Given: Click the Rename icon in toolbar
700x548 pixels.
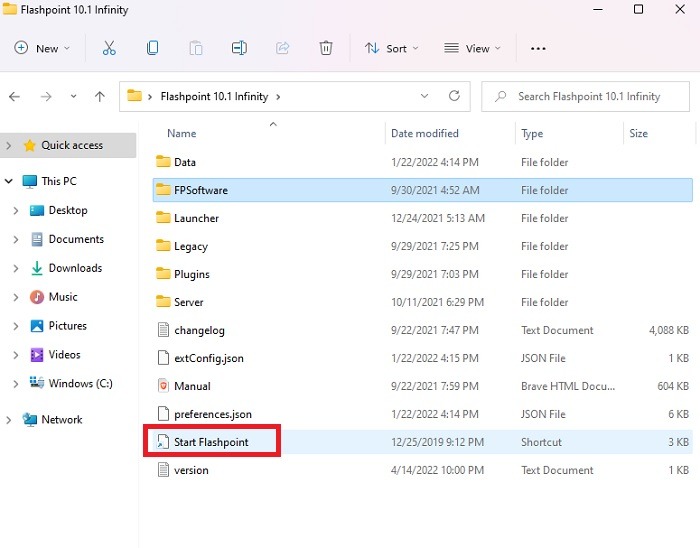Looking at the screenshot, I should click(239, 48).
